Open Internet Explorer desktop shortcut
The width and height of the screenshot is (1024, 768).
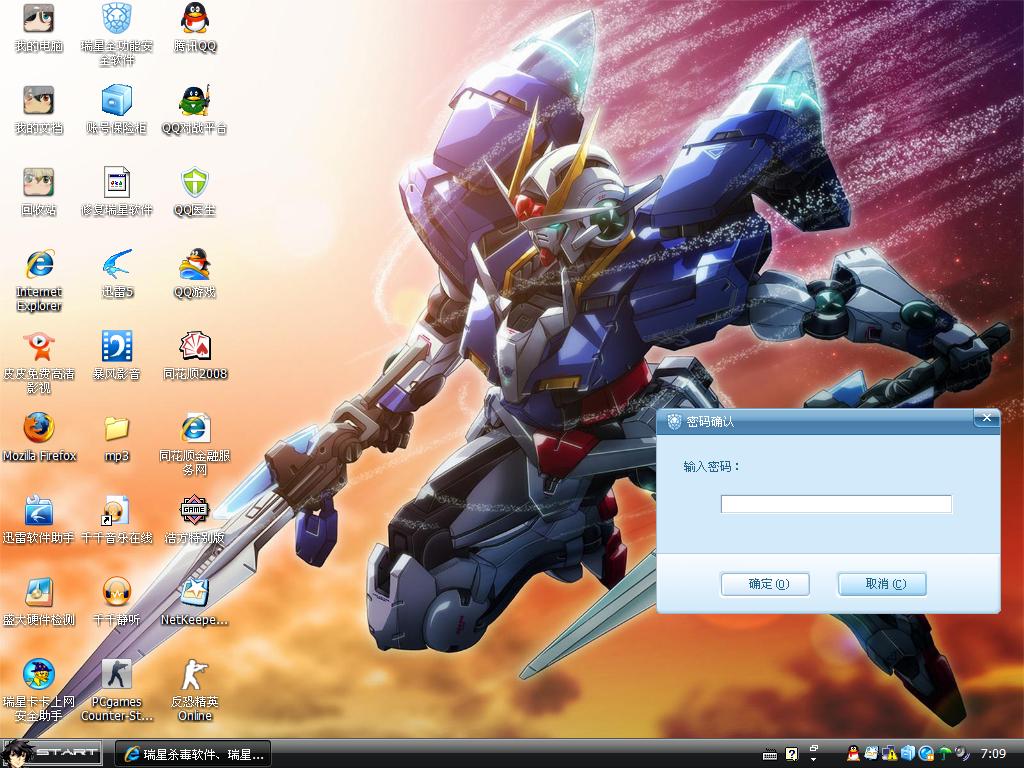pyautogui.click(x=39, y=265)
